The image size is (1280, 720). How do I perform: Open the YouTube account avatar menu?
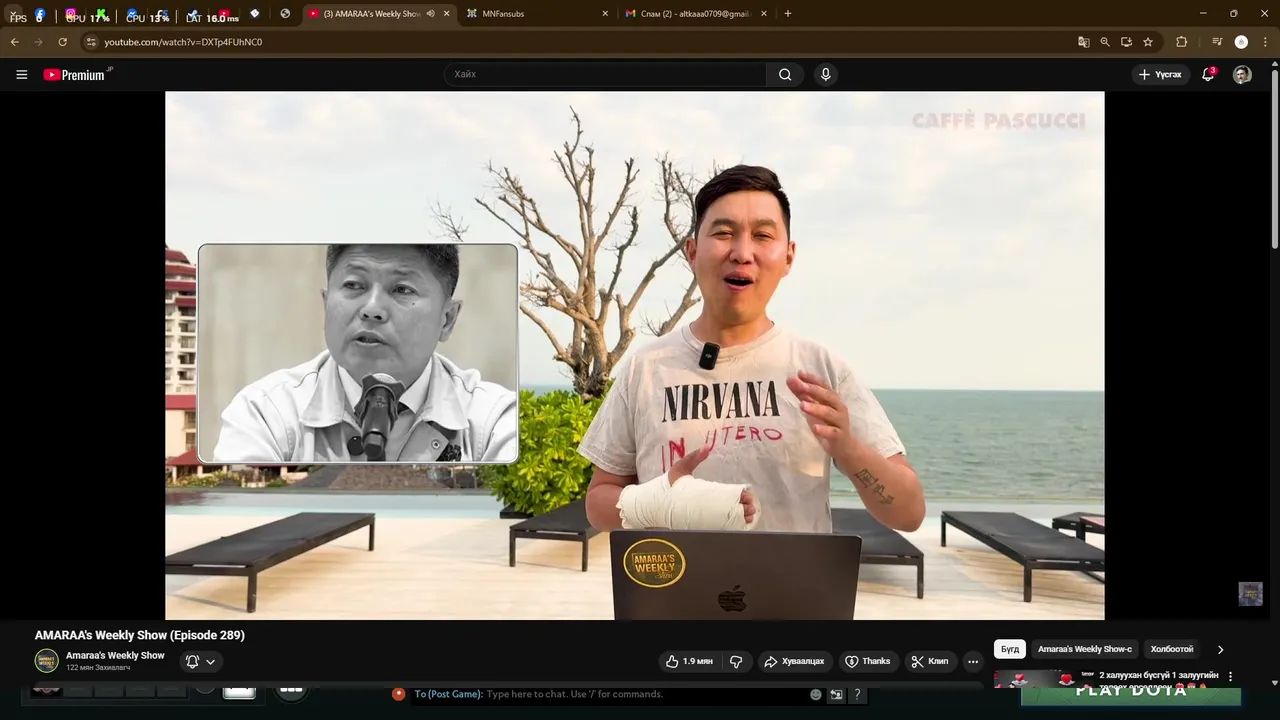point(1242,75)
